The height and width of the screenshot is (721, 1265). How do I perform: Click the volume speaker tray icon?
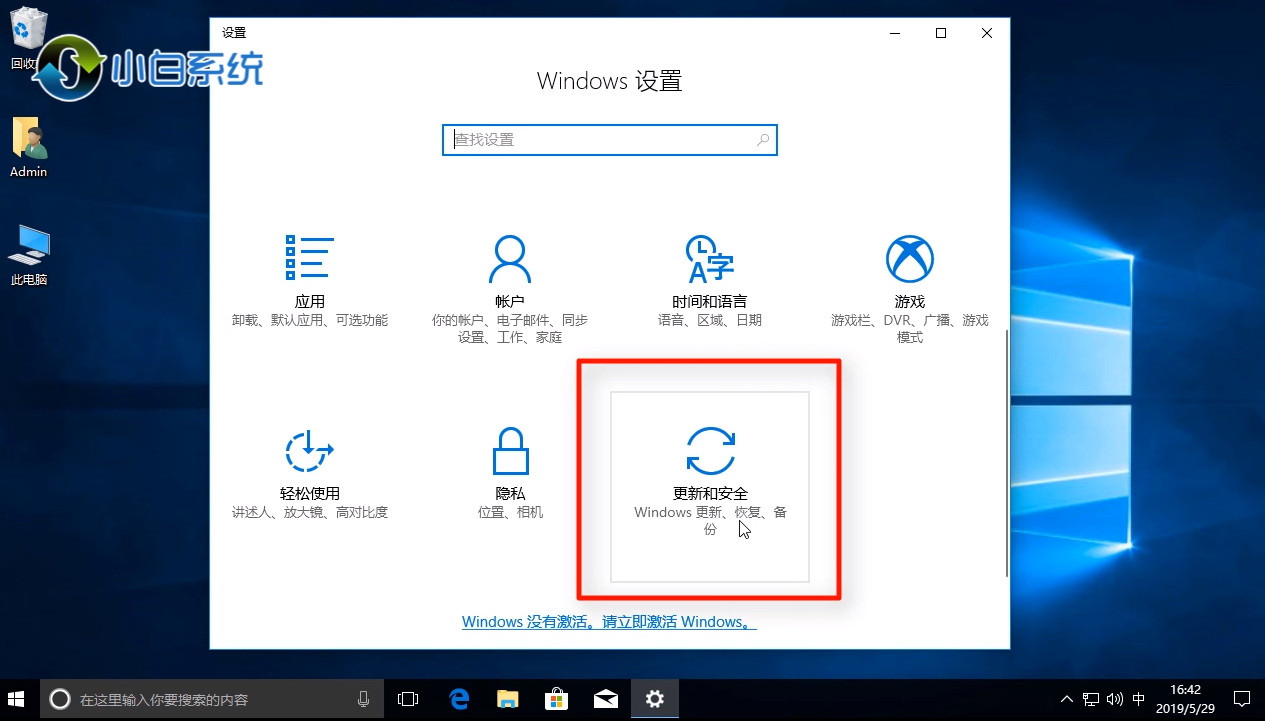tap(1115, 699)
